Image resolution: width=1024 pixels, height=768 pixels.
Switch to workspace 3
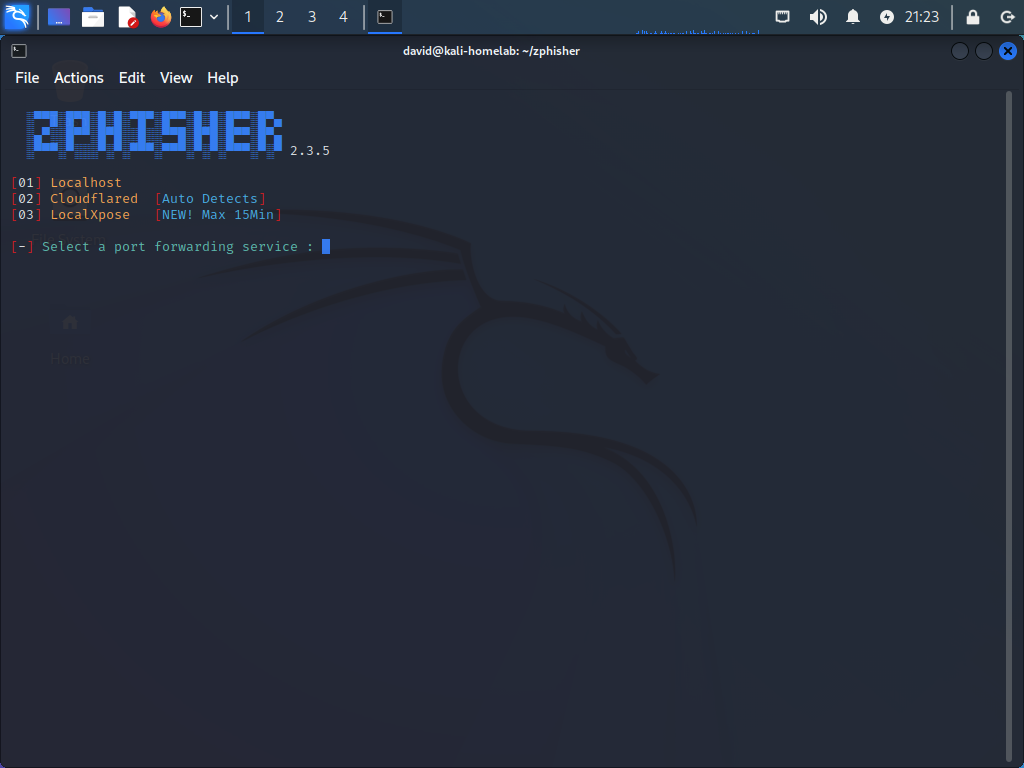point(312,17)
